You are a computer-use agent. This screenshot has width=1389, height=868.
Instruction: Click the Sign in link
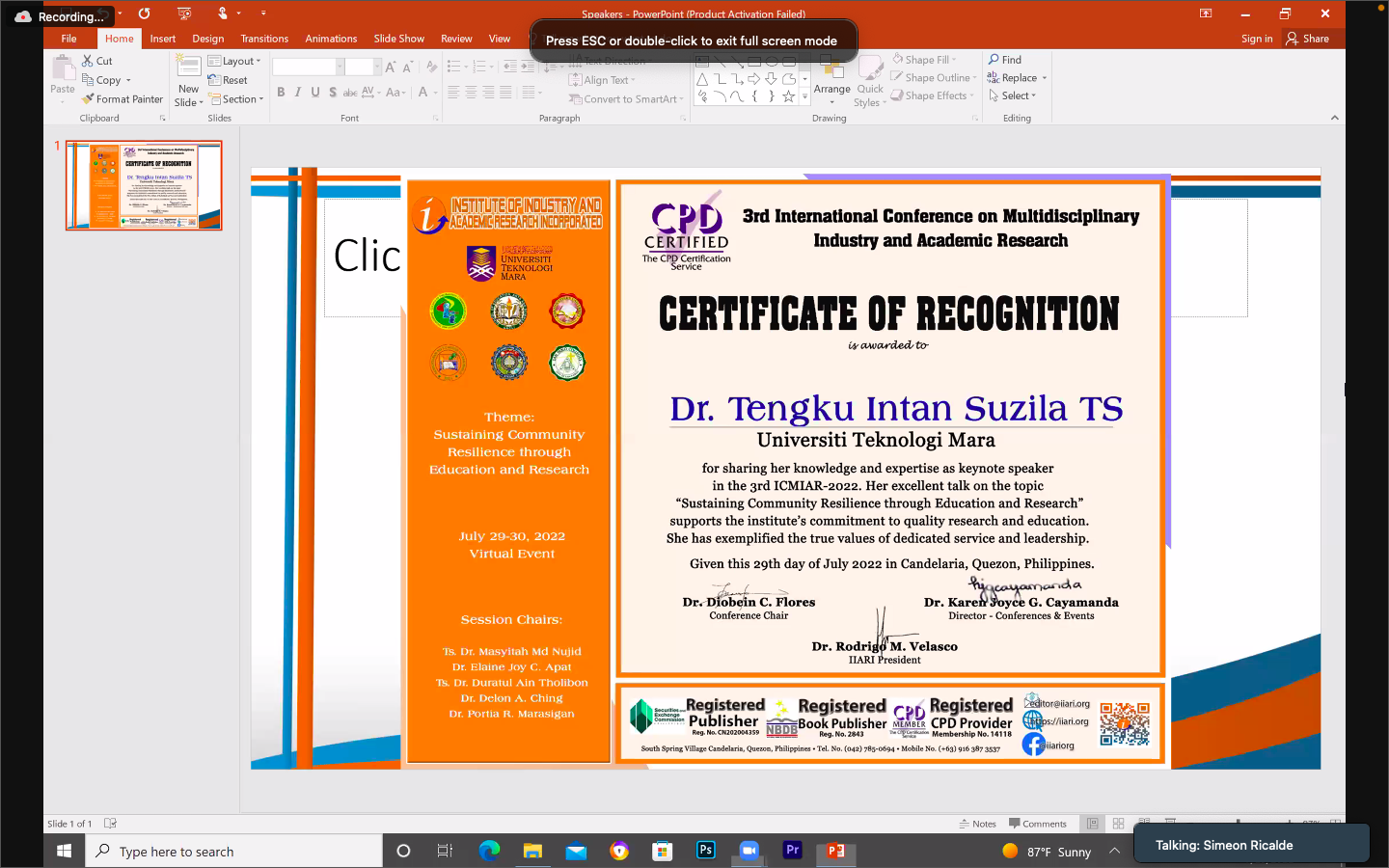1256,39
